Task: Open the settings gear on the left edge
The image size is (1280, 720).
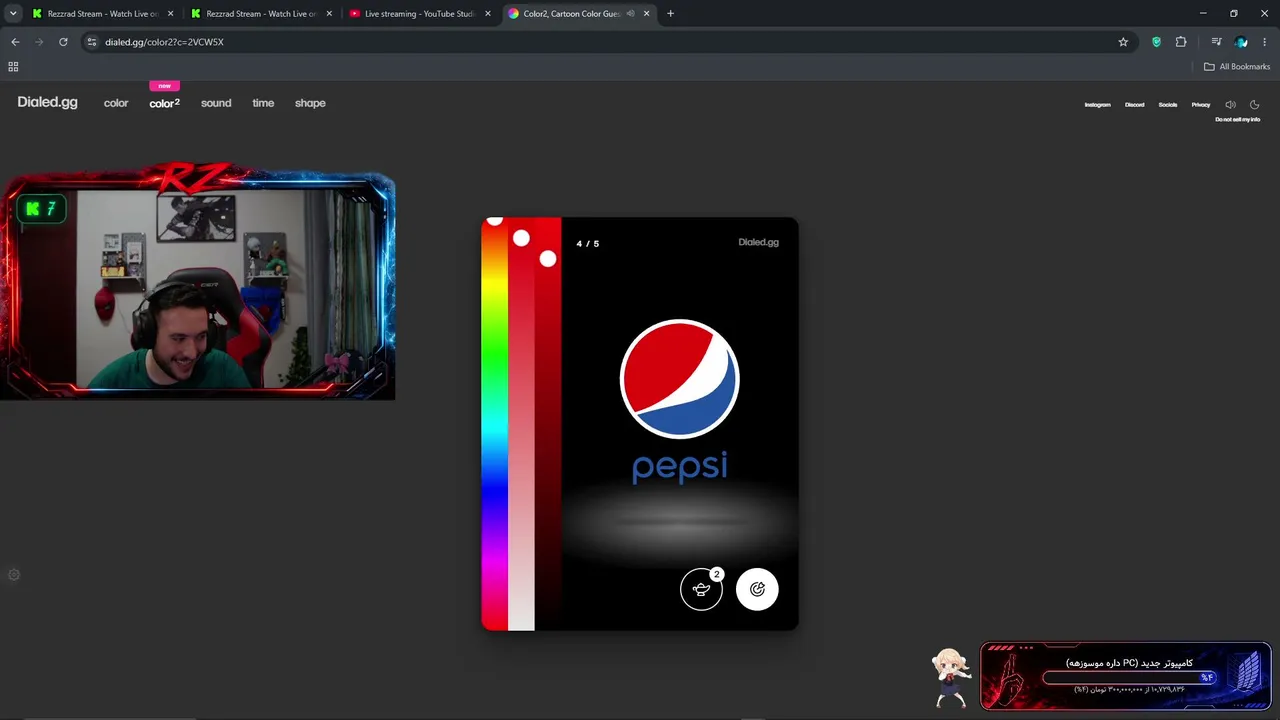Action: (x=14, y=575)
